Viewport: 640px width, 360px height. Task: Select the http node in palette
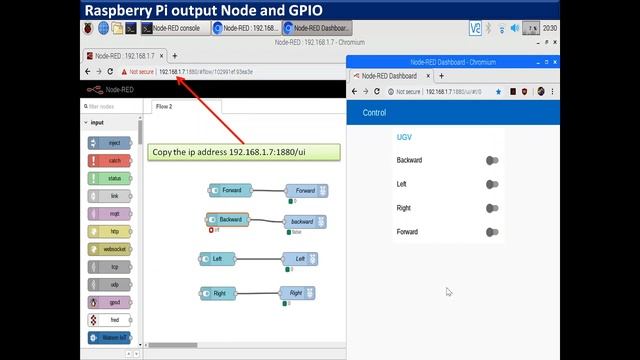pyautogui.click(x=110, y=231)
